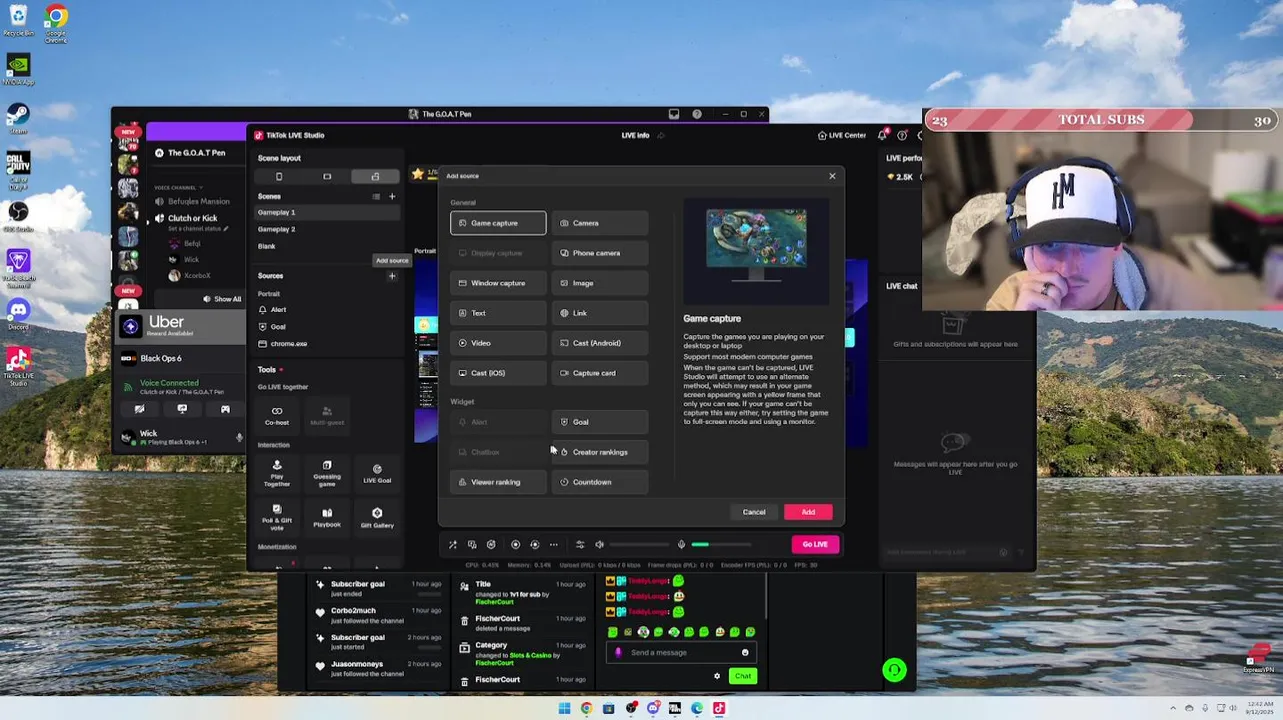The width and height of the screenshot is (1283, 720).
Task: Close the Add source dialog
Action: pyautogui.click(x=832, y=176)
